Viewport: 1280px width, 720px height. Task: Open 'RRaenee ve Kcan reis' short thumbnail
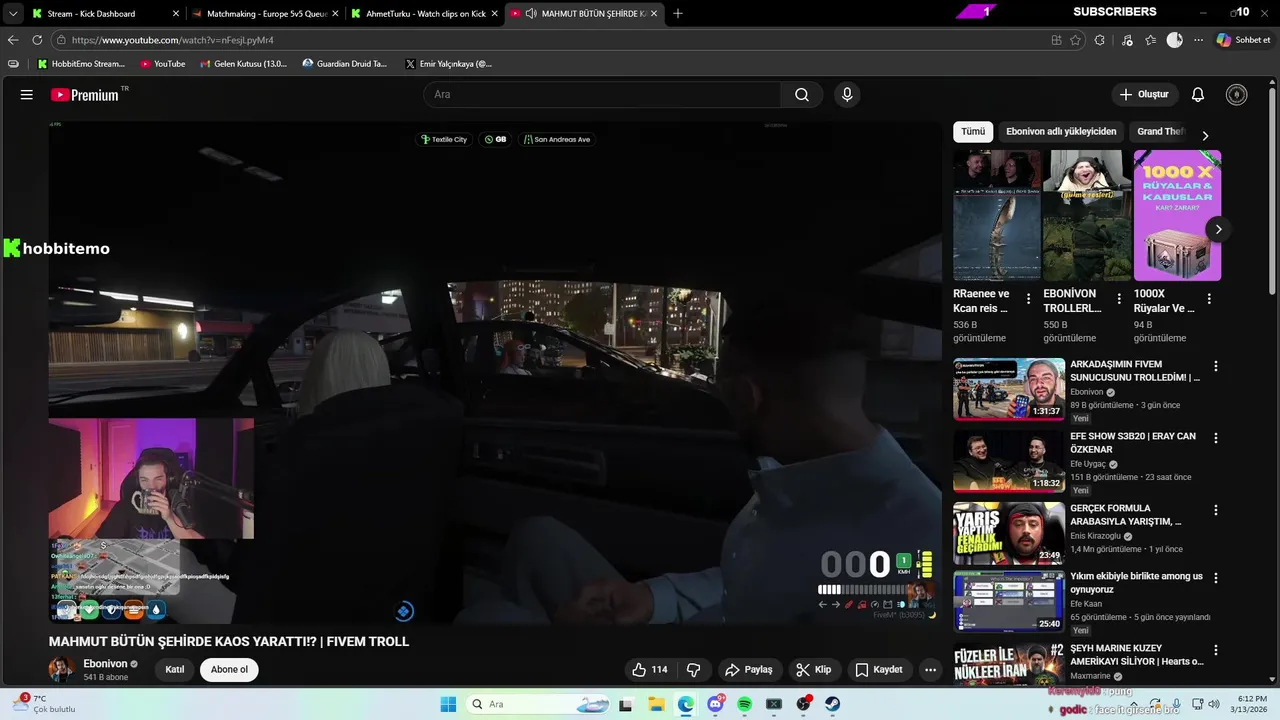[997, 215]
